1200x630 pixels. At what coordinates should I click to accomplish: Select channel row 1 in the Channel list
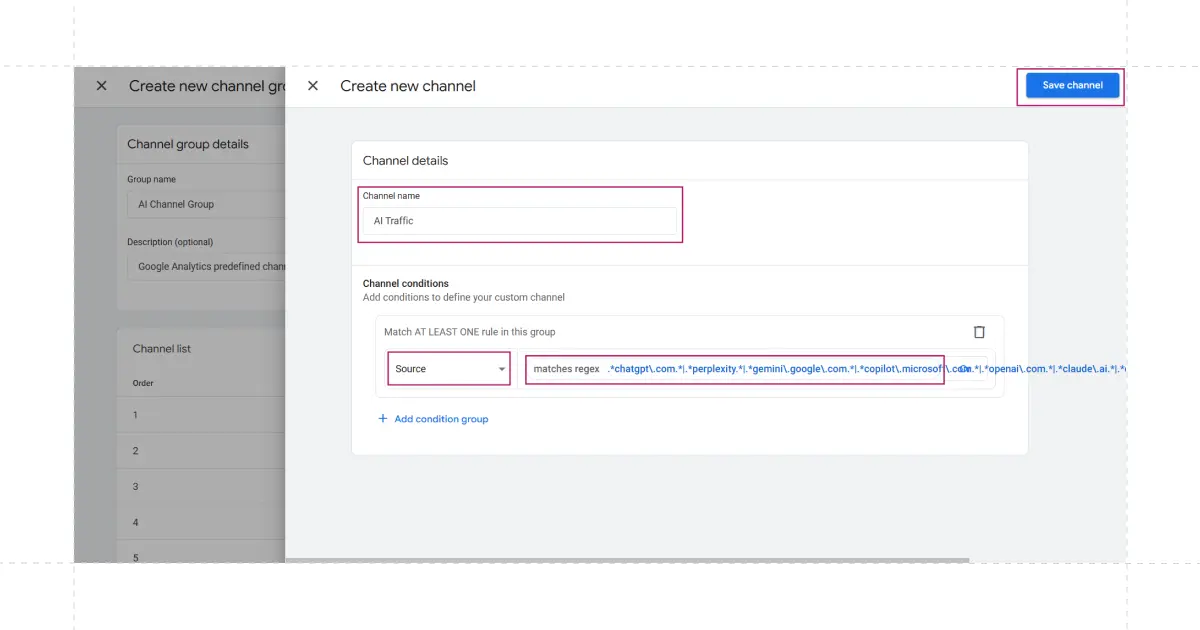200,414
